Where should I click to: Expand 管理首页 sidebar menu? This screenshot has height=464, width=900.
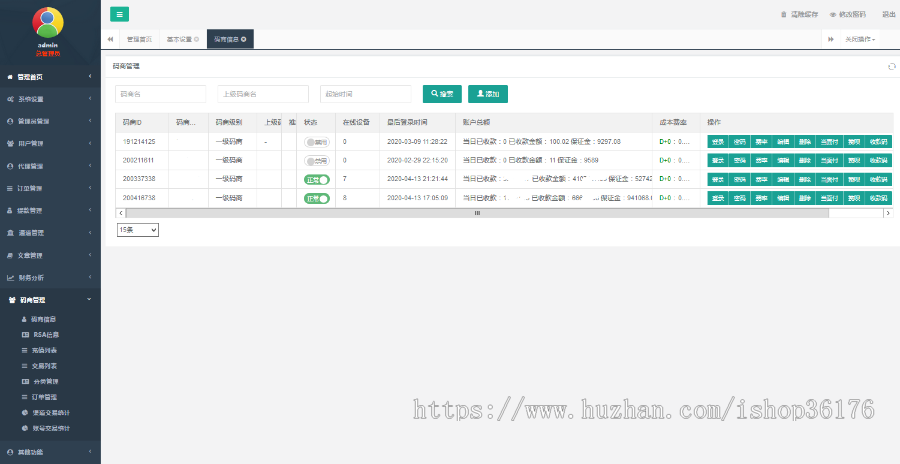[51, 77]
